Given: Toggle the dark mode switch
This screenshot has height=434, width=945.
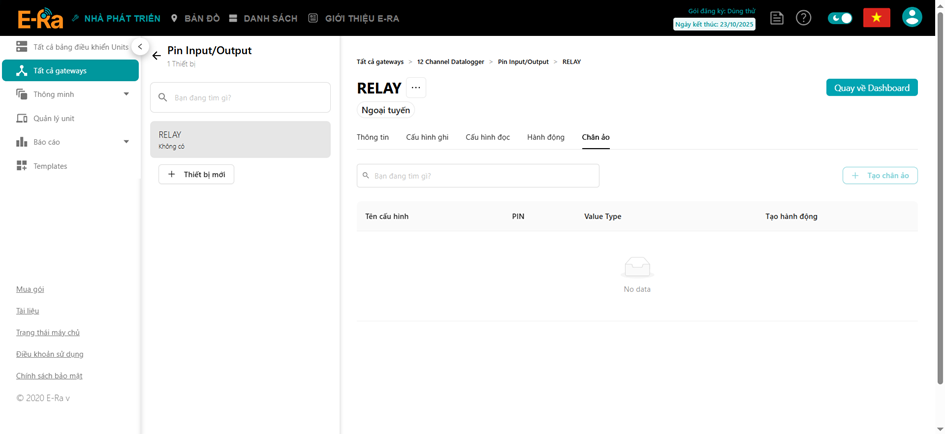Looking at the screenshot, I should click(840, 18).
